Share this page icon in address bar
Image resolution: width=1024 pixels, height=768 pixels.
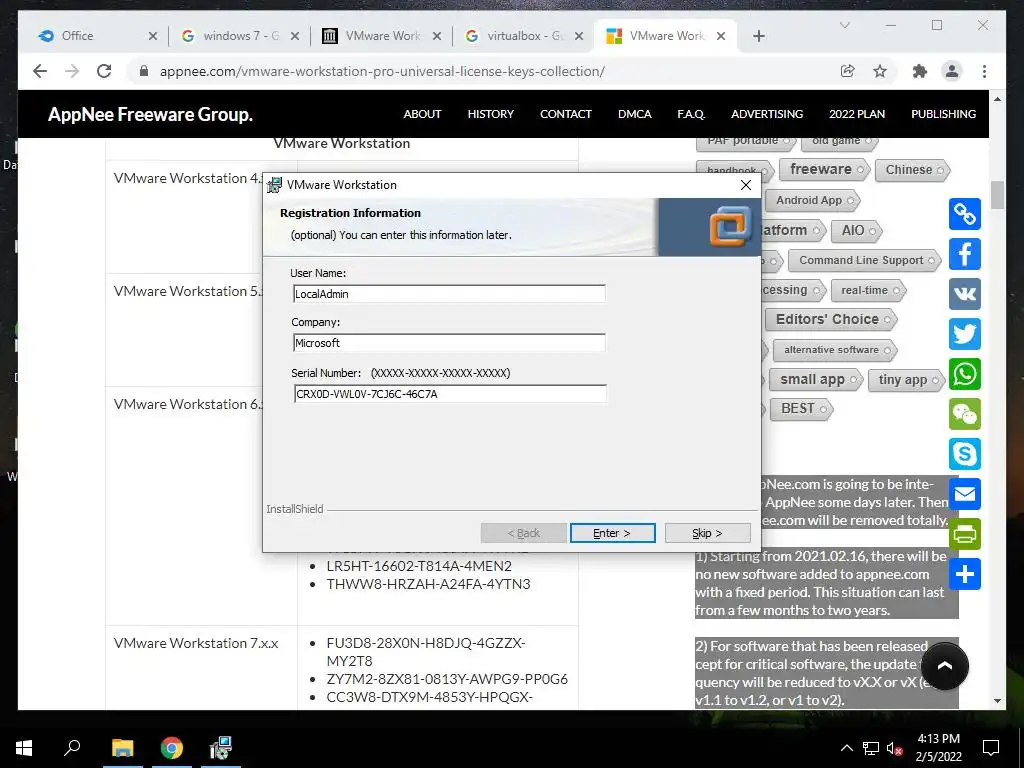(x=848, y=71)
